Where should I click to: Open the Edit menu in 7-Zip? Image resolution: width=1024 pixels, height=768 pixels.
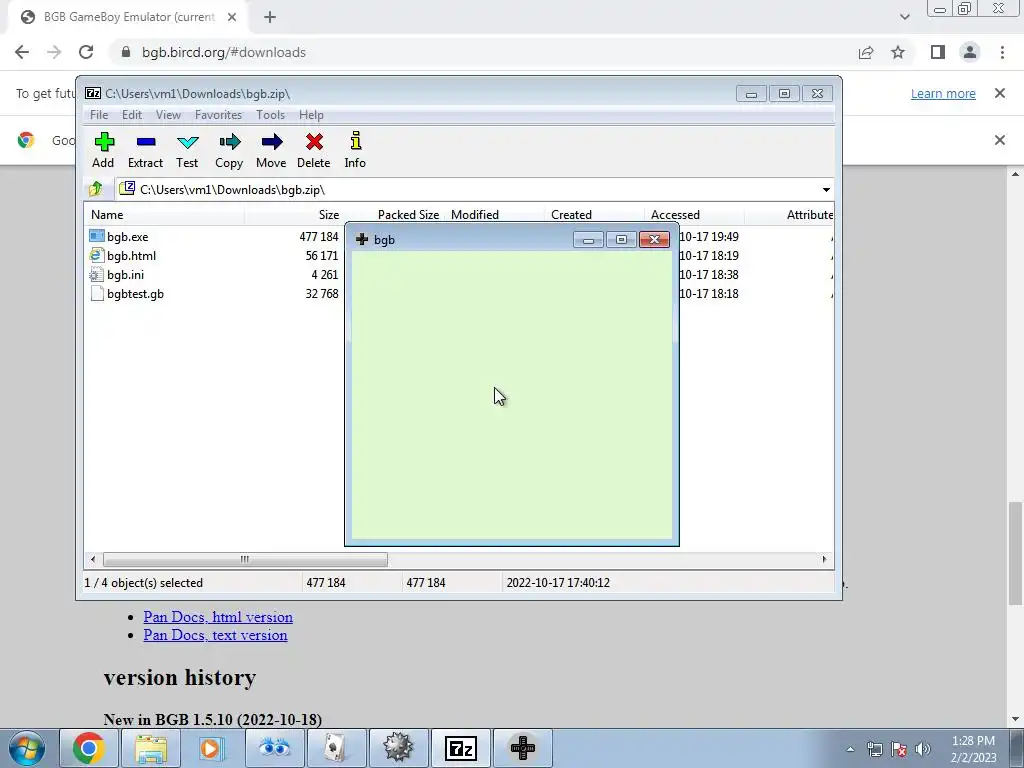pos(132,115)
